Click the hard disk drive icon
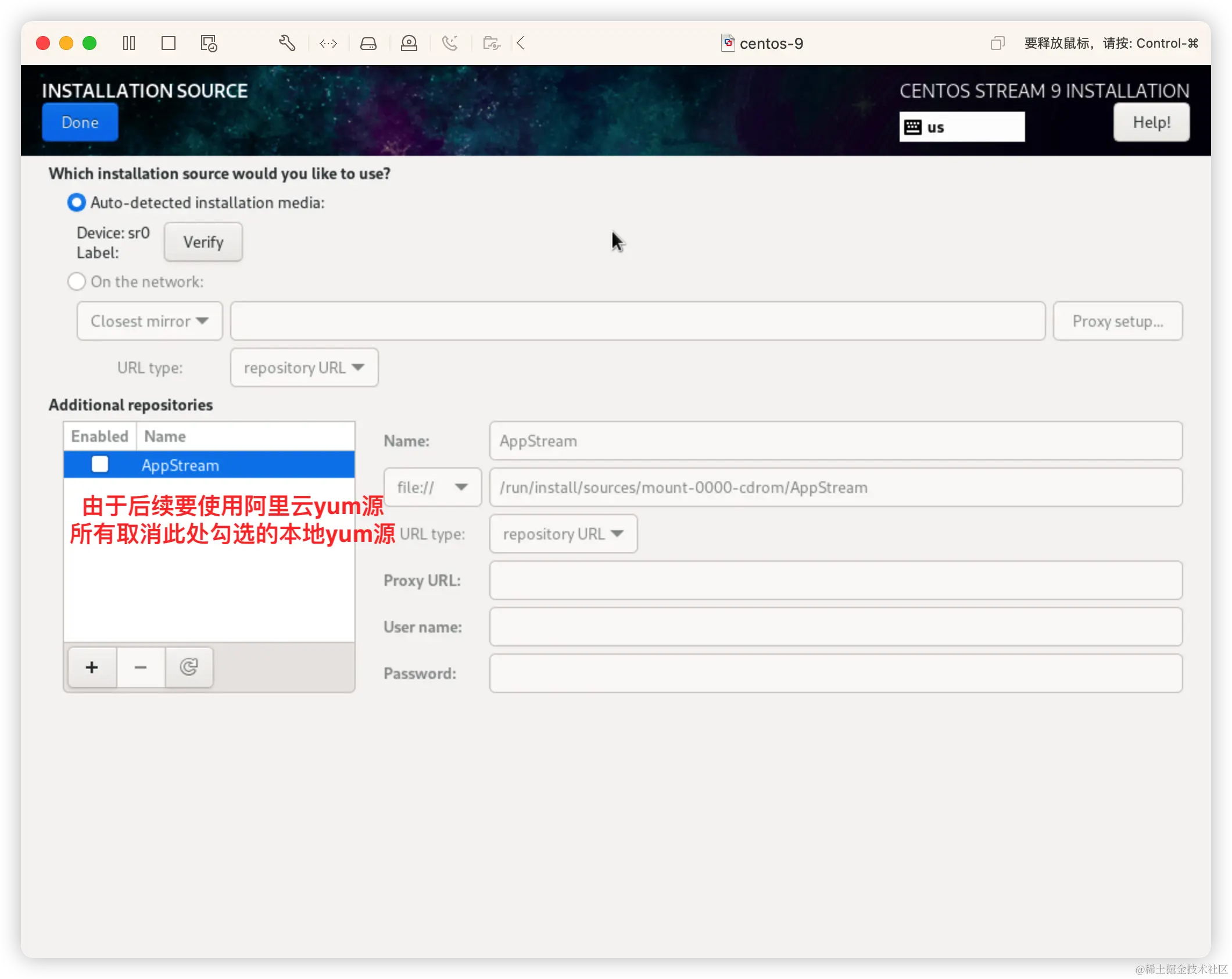 coord(368,43)
